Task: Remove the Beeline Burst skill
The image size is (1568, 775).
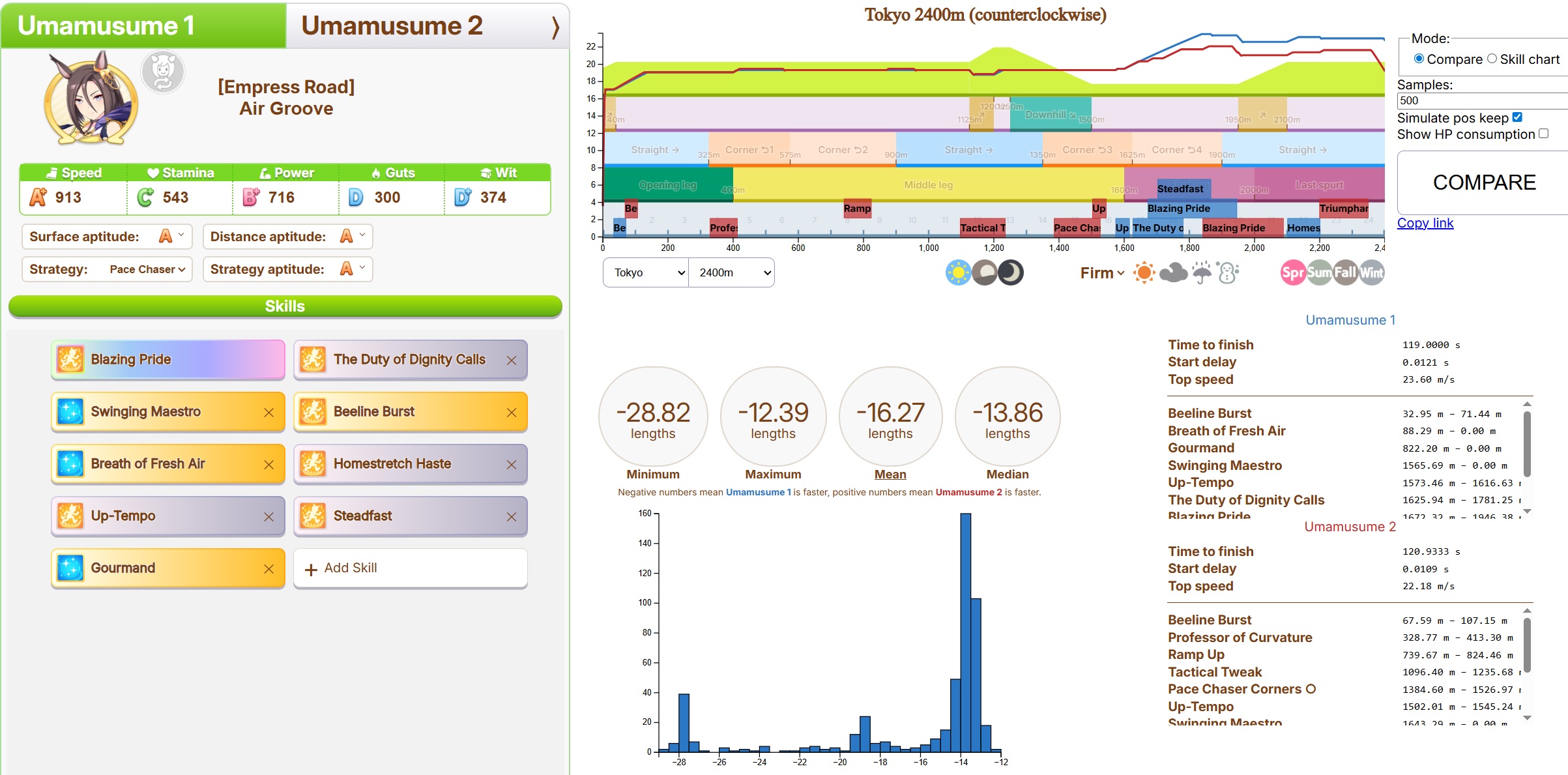Action: pyautogui.click(x=512, y=413)
